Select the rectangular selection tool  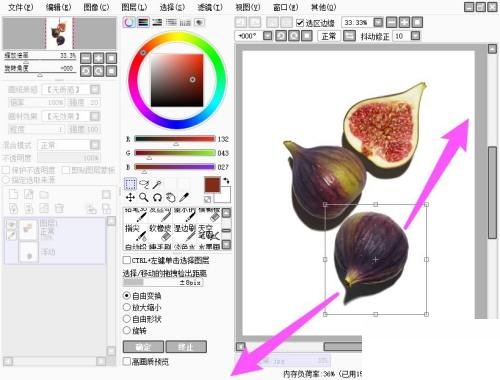pyautogui.click(x=130, y=184)
